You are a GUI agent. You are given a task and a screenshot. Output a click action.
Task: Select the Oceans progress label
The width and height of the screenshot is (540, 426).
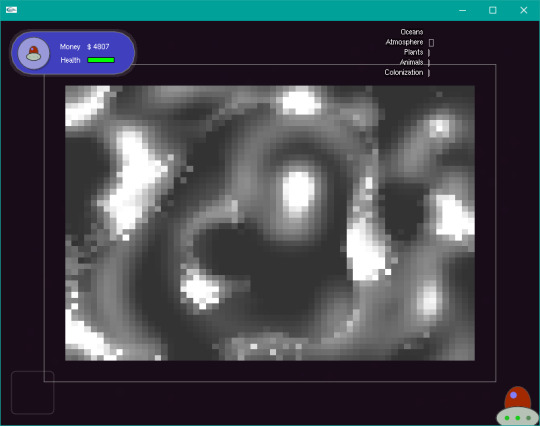coord(412,32)
